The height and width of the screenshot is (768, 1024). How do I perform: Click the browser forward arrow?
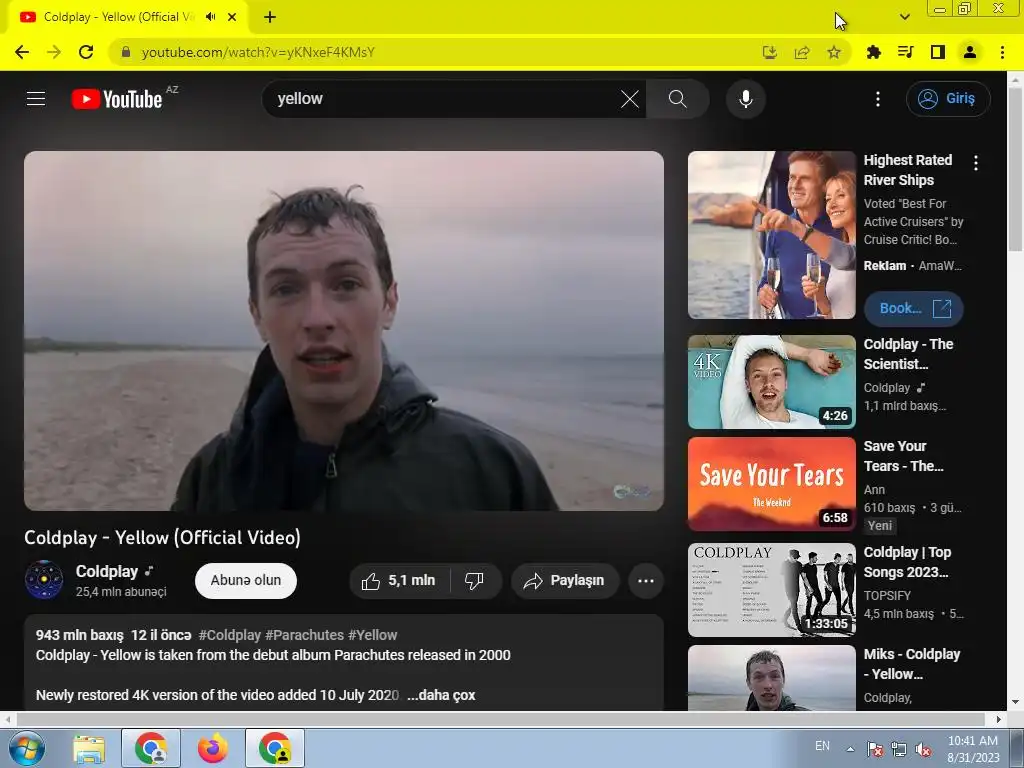tap(54, 52)
